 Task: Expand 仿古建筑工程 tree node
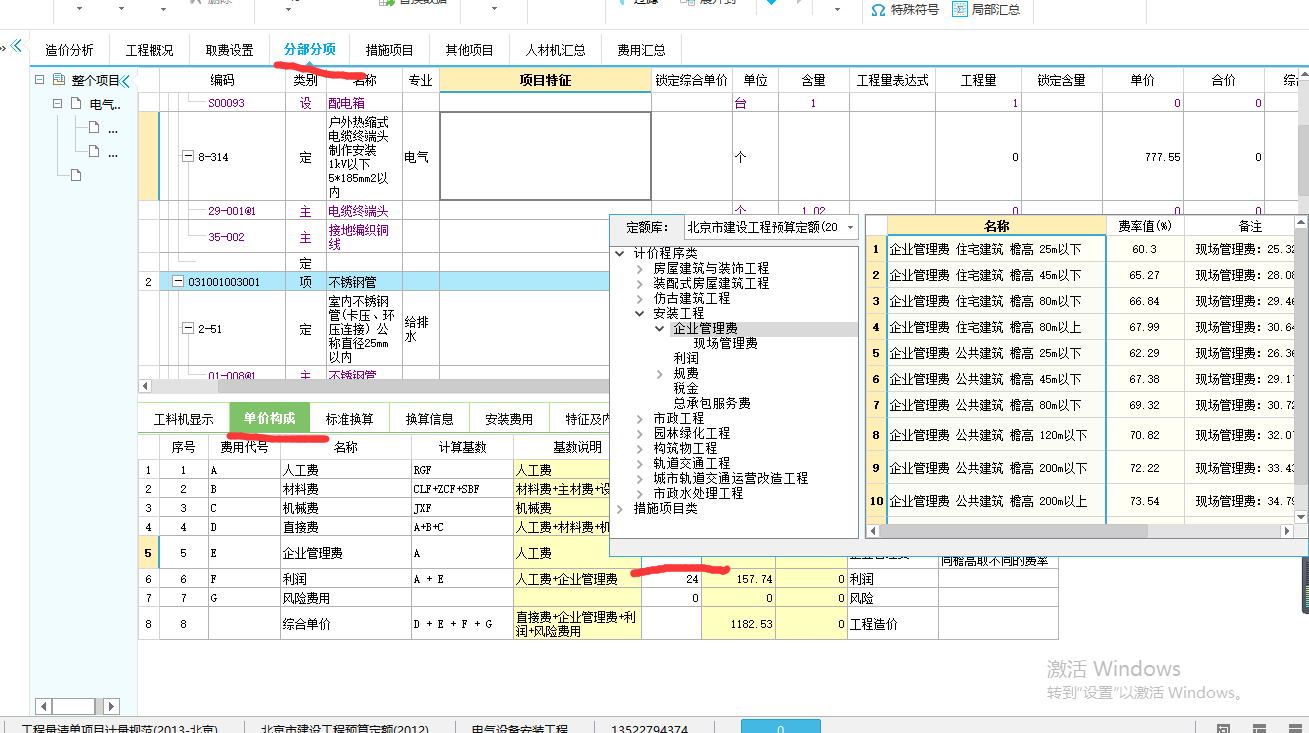pos(641,298)
